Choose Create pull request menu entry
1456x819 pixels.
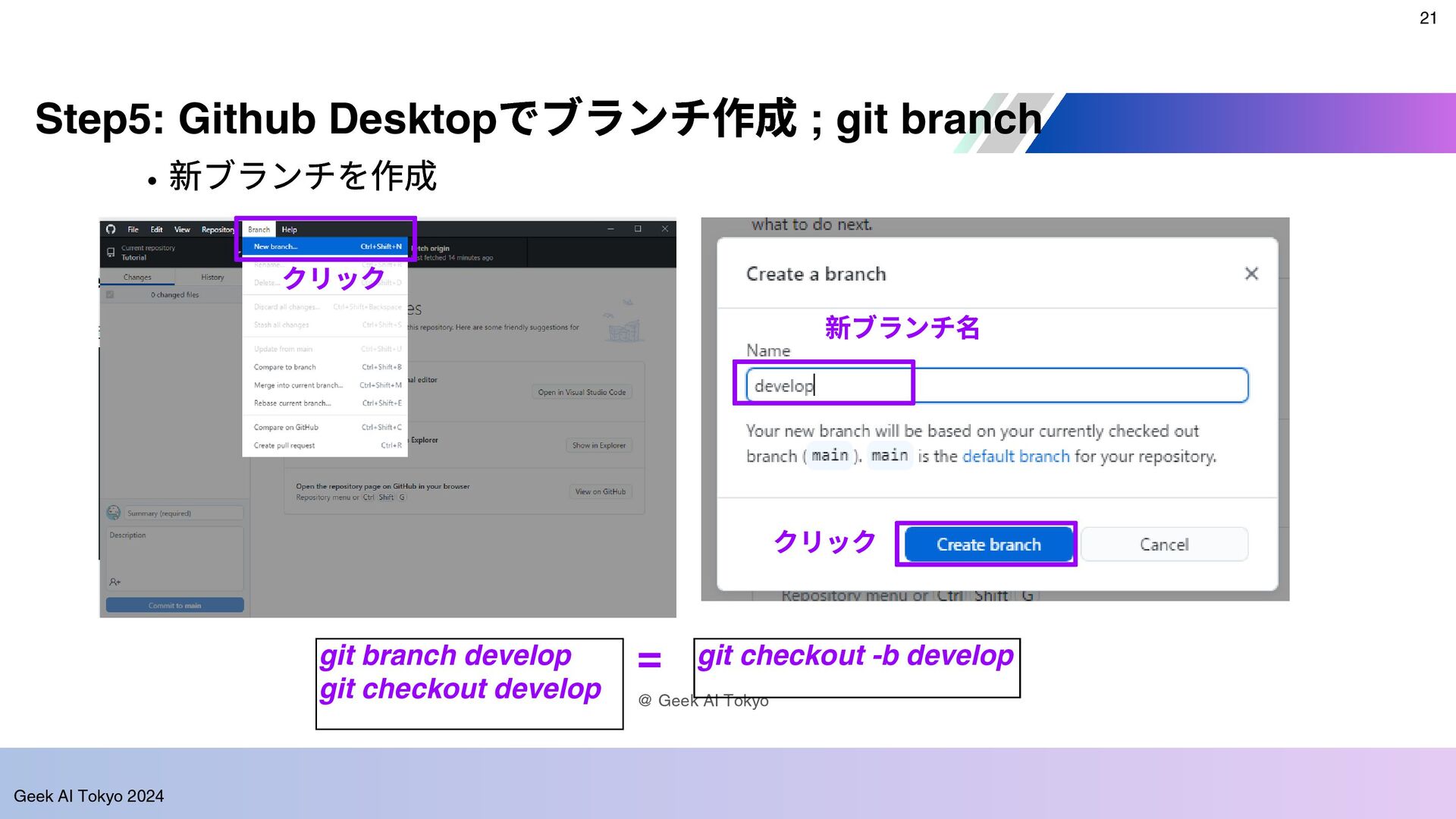pyautogui.click(x=325, y=446)
